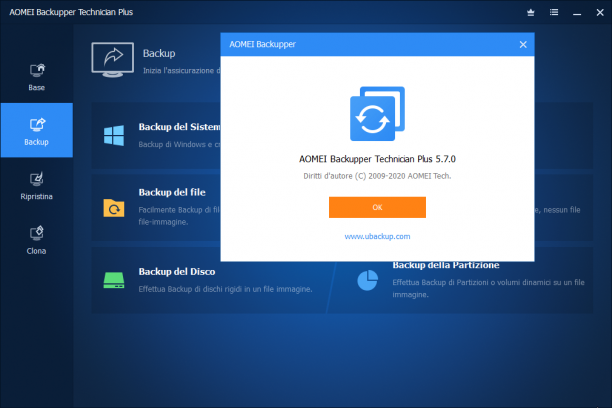The width and height of the screenshot is (612, 408).
Task: Select the Backup sidebar tab
Action: (37, 130)
